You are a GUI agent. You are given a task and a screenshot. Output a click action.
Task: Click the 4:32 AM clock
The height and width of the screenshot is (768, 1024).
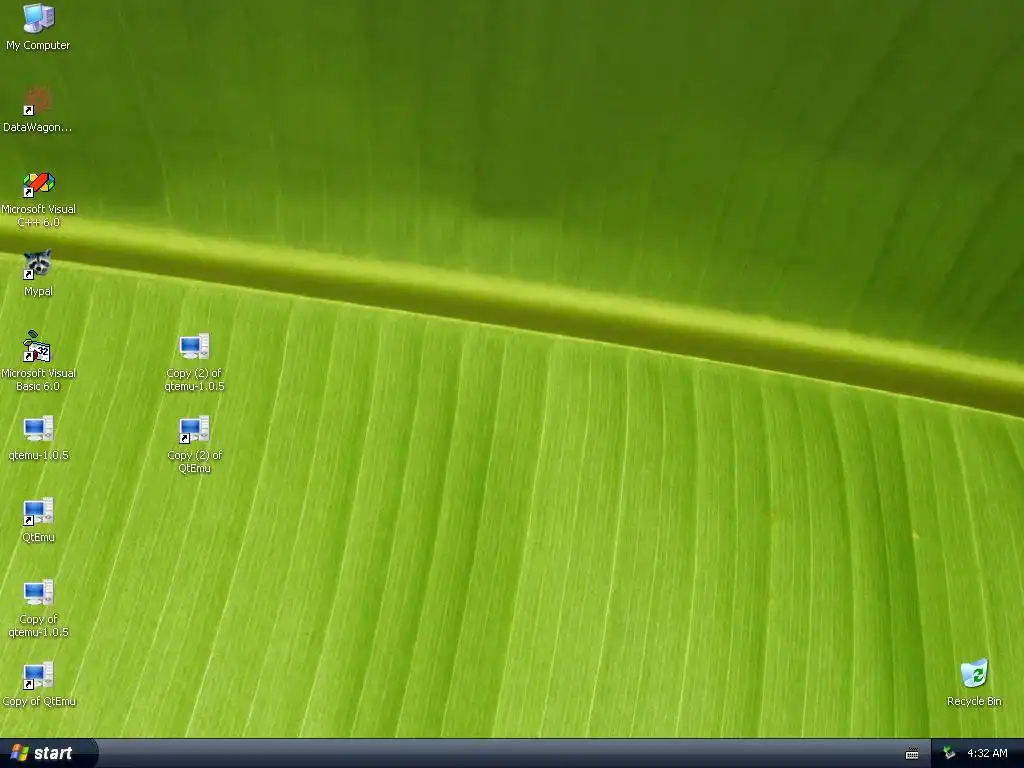pyautogui.click(x=987, y=753)
